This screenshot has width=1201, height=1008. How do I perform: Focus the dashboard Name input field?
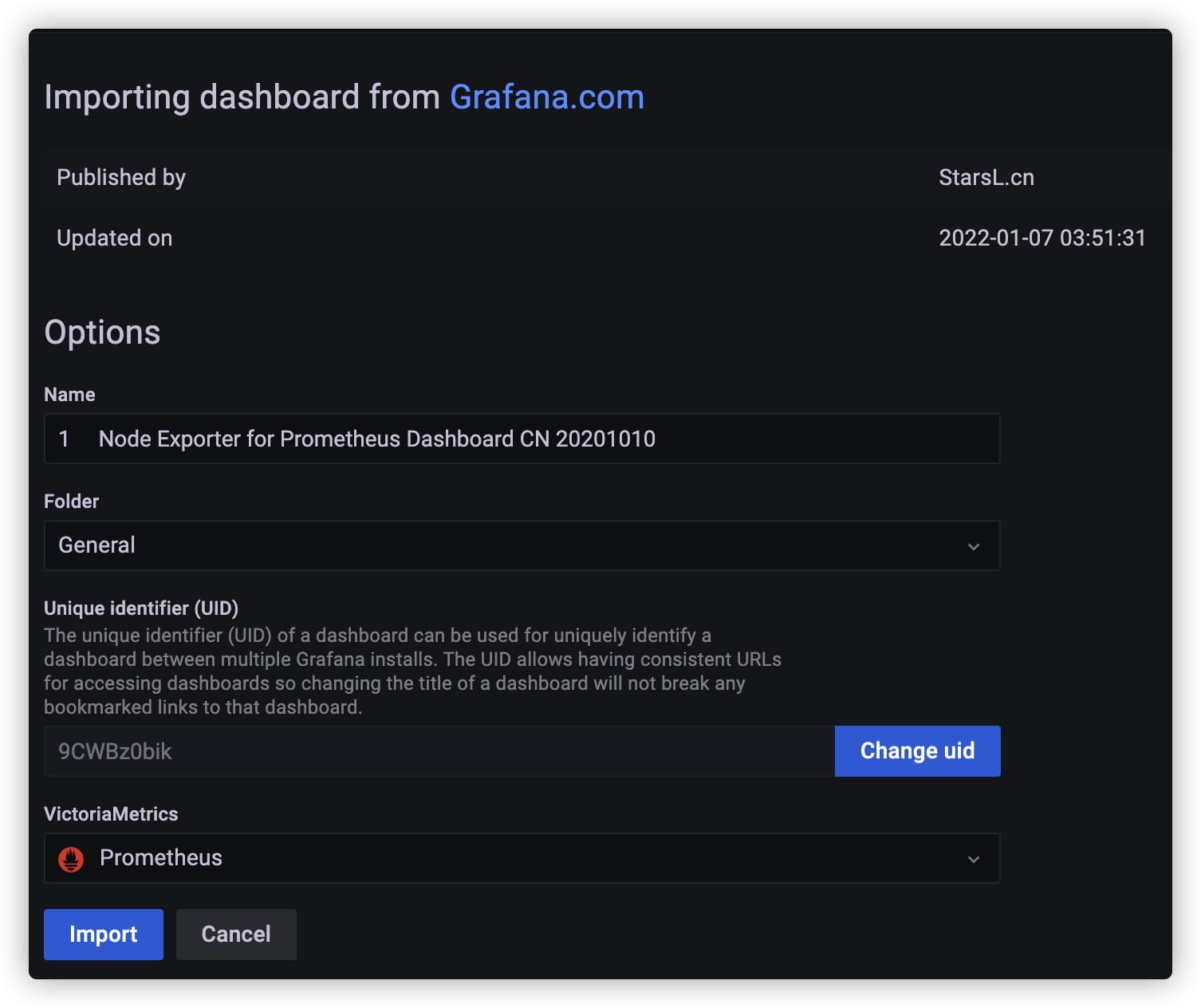point(522,439)
